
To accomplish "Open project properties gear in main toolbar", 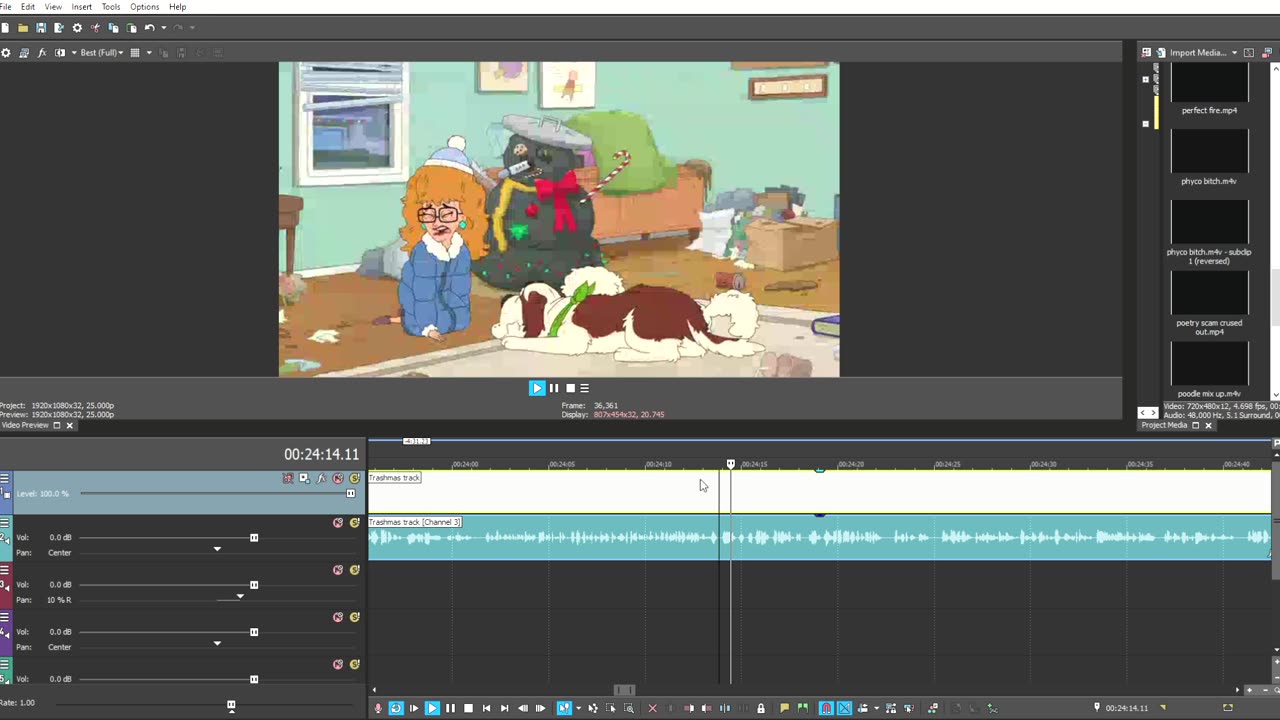I will [77, 28].
